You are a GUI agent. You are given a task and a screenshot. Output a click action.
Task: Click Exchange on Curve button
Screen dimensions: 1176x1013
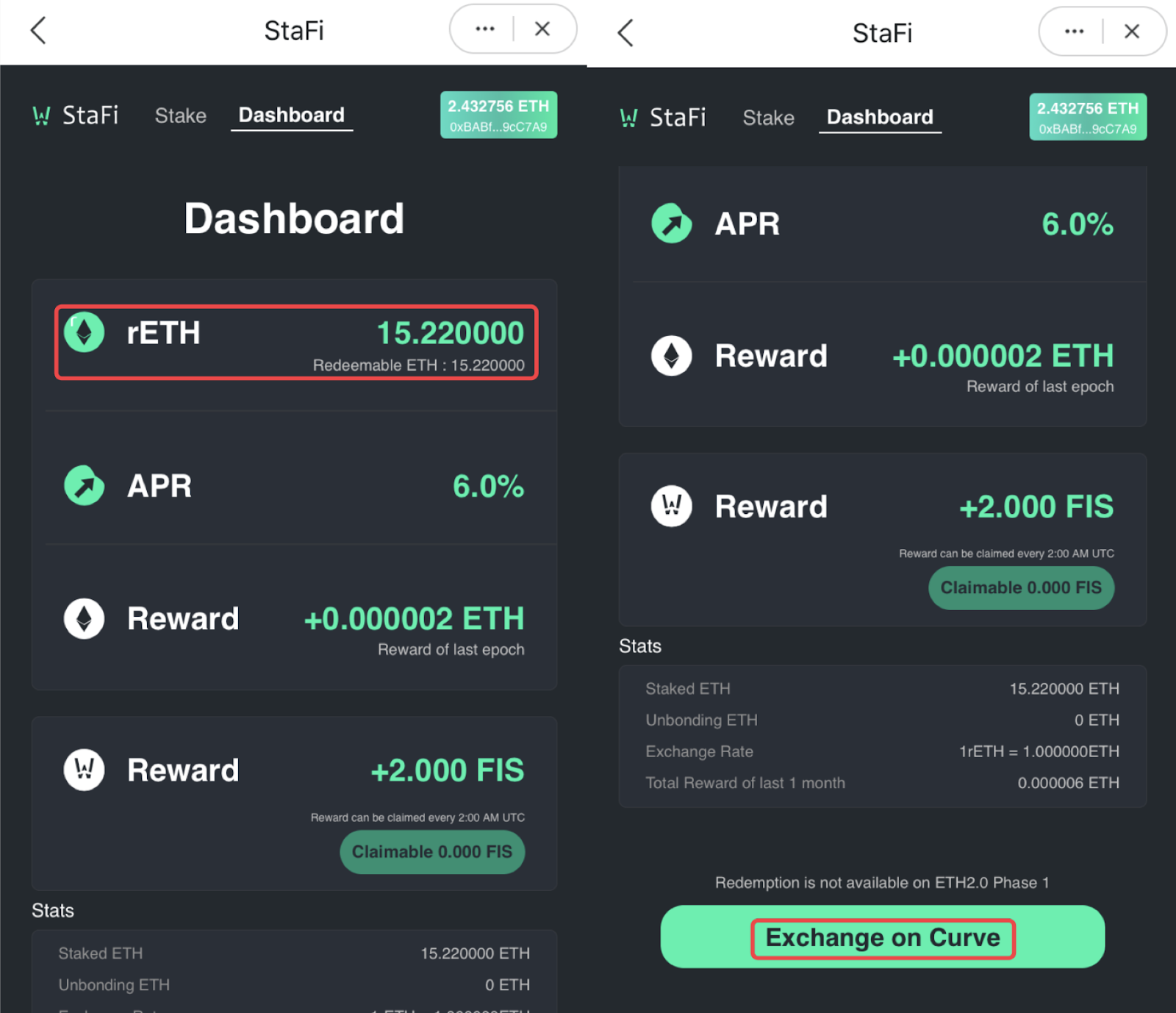(883, 937)
